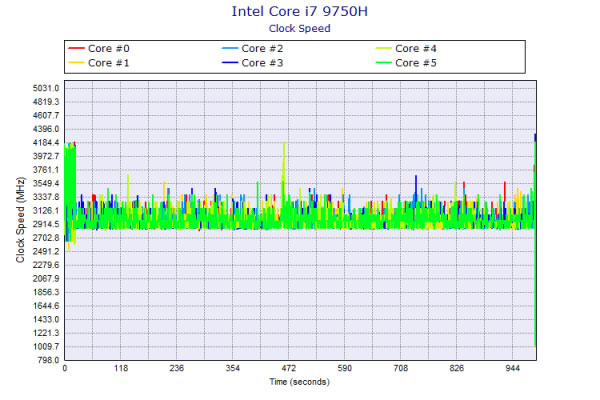The width and height of the screenshot is (600, 400).
Task: Select the 'Core #1' legend label
Action: 109,63
